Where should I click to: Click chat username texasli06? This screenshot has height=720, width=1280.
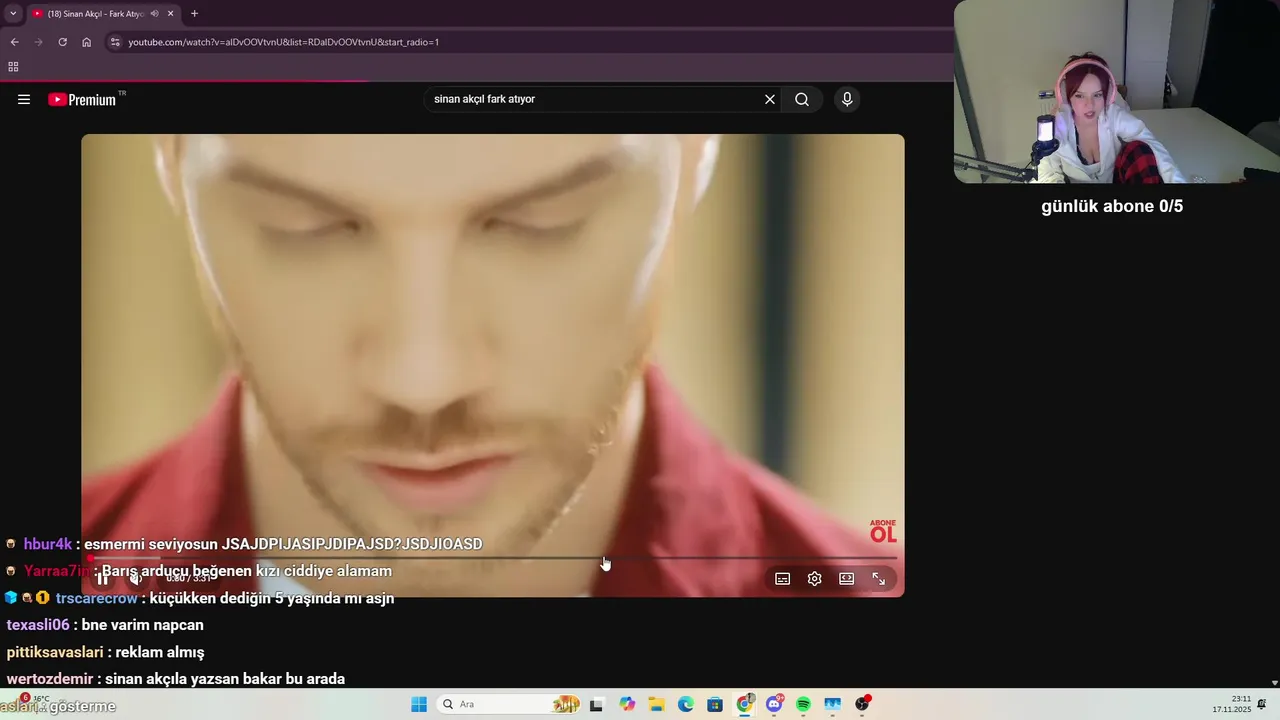click(x=38, y=625)
